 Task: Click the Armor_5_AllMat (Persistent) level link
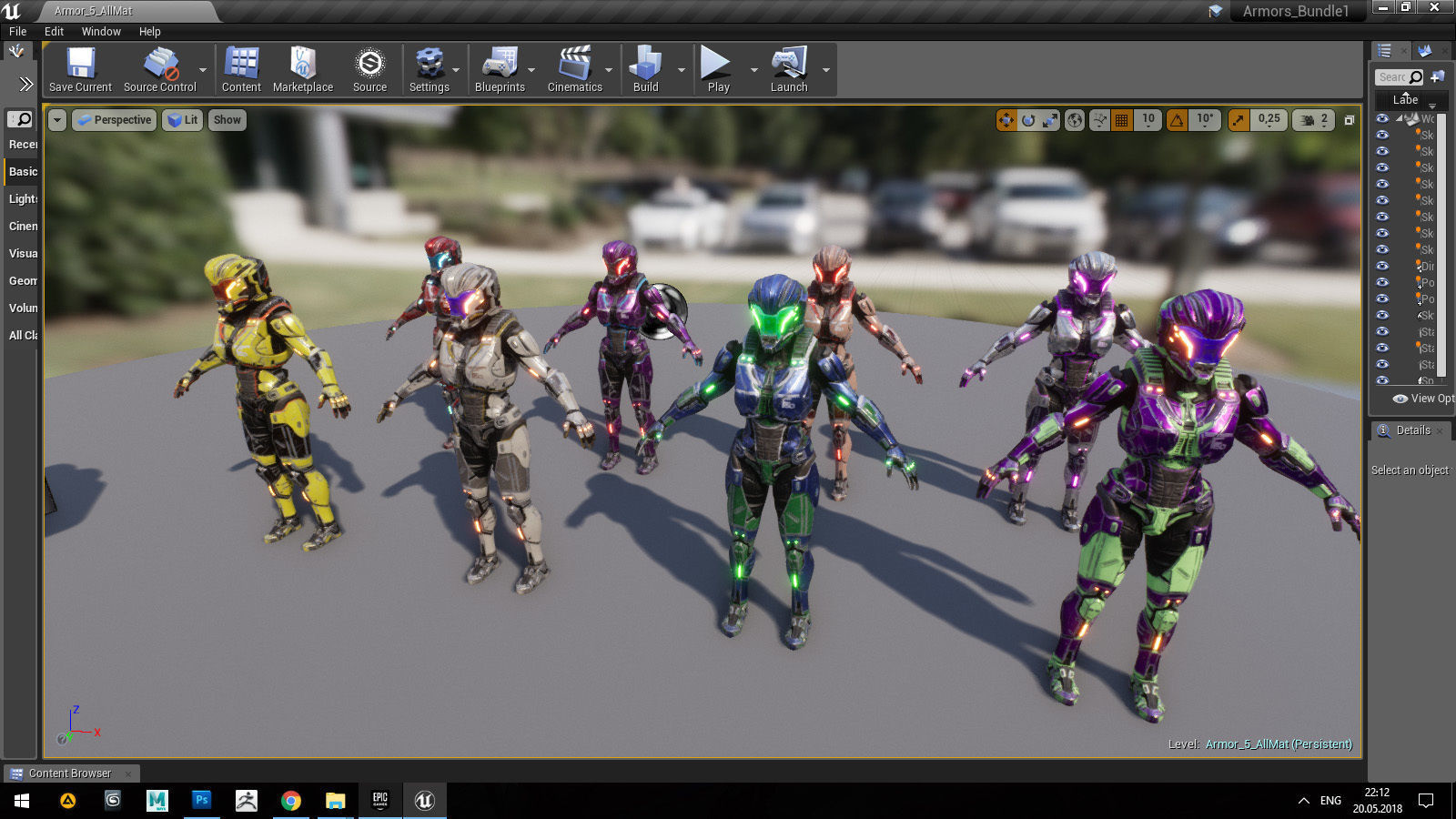pos(1279,744)
